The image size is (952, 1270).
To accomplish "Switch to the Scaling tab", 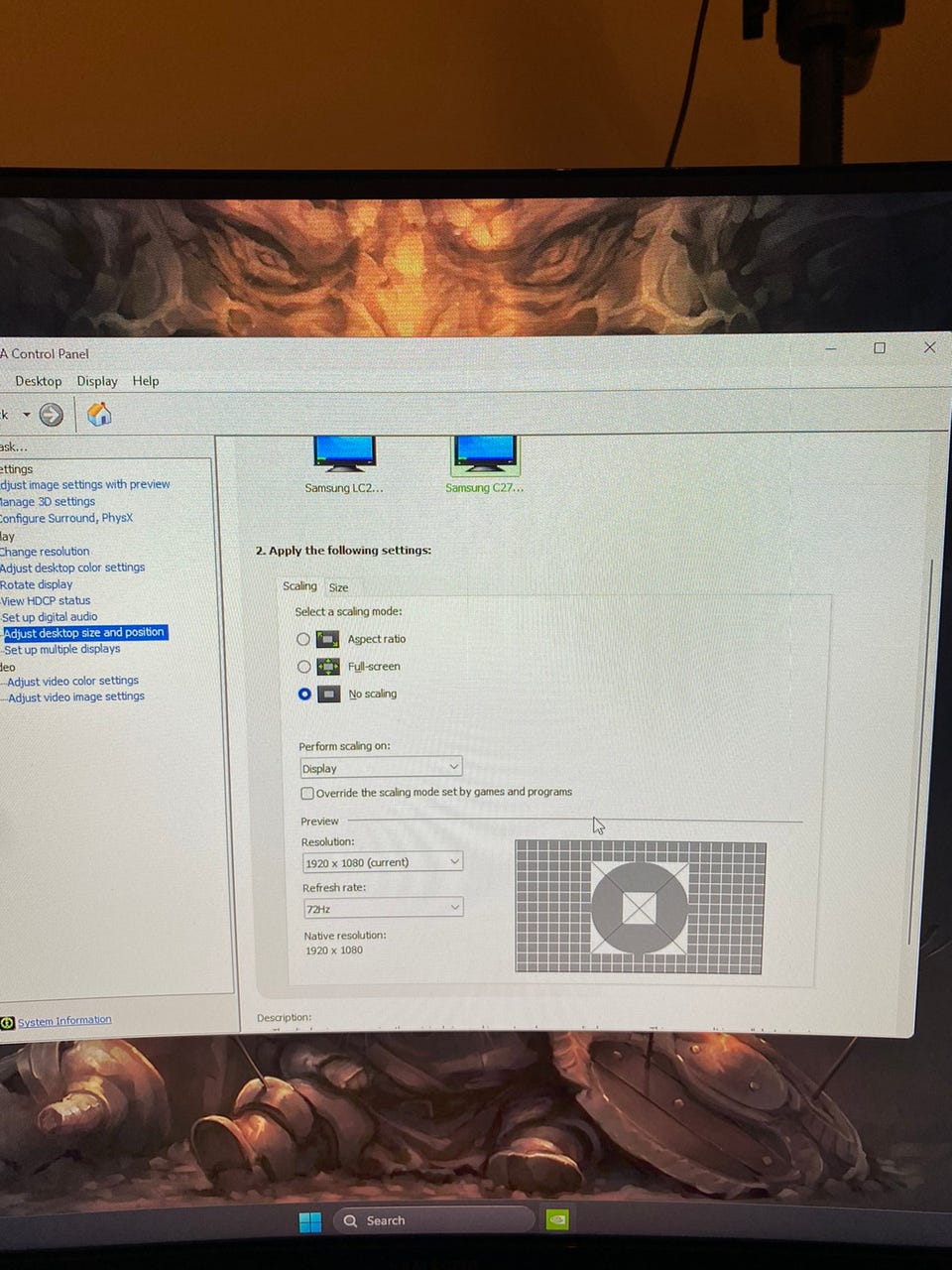I will pyautogui.click(x=299, y=586).
